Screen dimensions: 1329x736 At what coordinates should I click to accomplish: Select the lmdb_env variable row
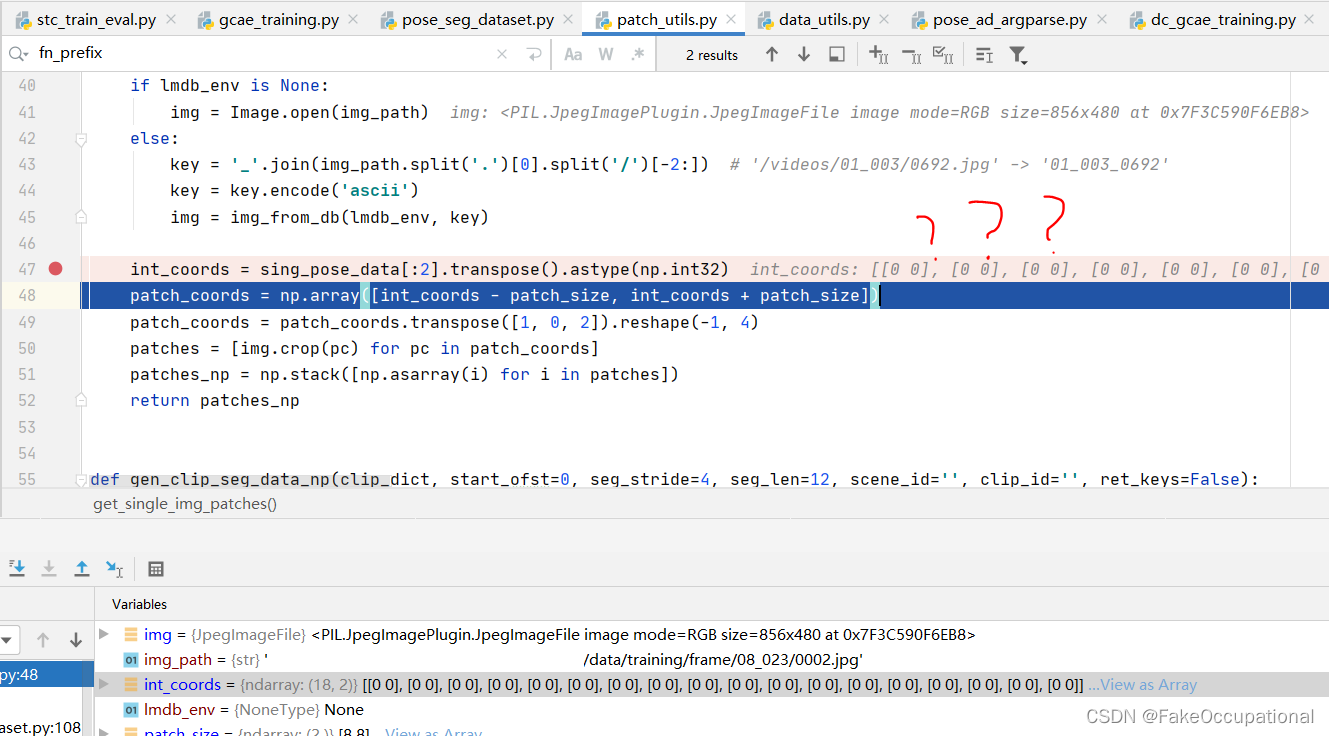coord(711,710)
